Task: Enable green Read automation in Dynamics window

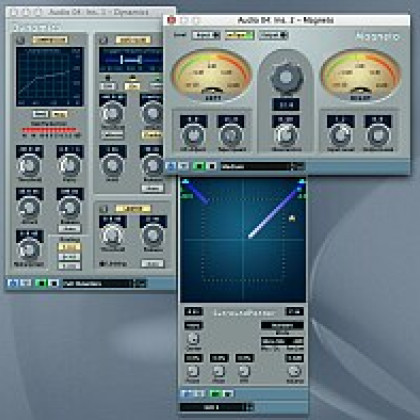Action: pyautogui.click(x=41, y=283)
